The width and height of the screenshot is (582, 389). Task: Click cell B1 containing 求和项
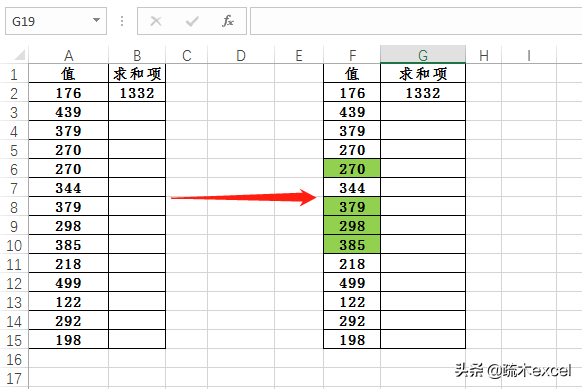pyautogui.click(x=137, y=73)
